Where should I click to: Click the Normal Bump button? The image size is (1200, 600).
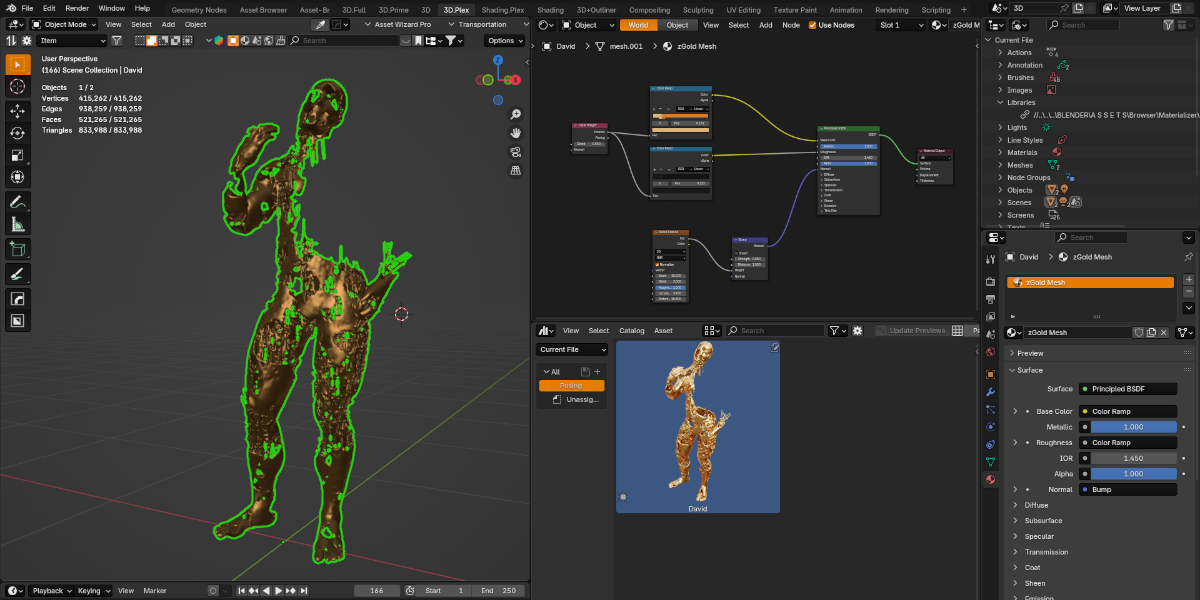(1128, 490)
